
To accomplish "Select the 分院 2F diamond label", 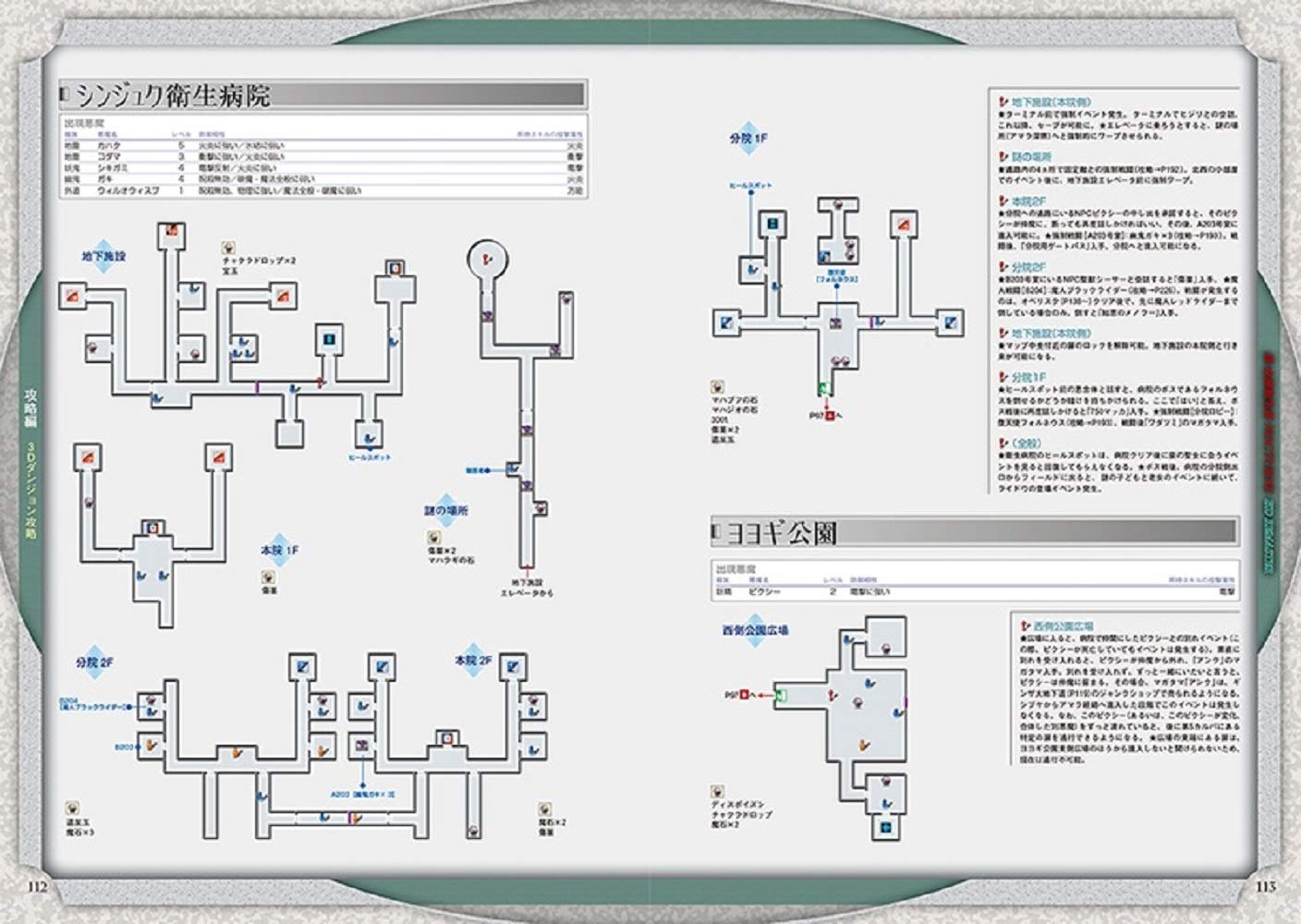I will [x=95, y=663].
